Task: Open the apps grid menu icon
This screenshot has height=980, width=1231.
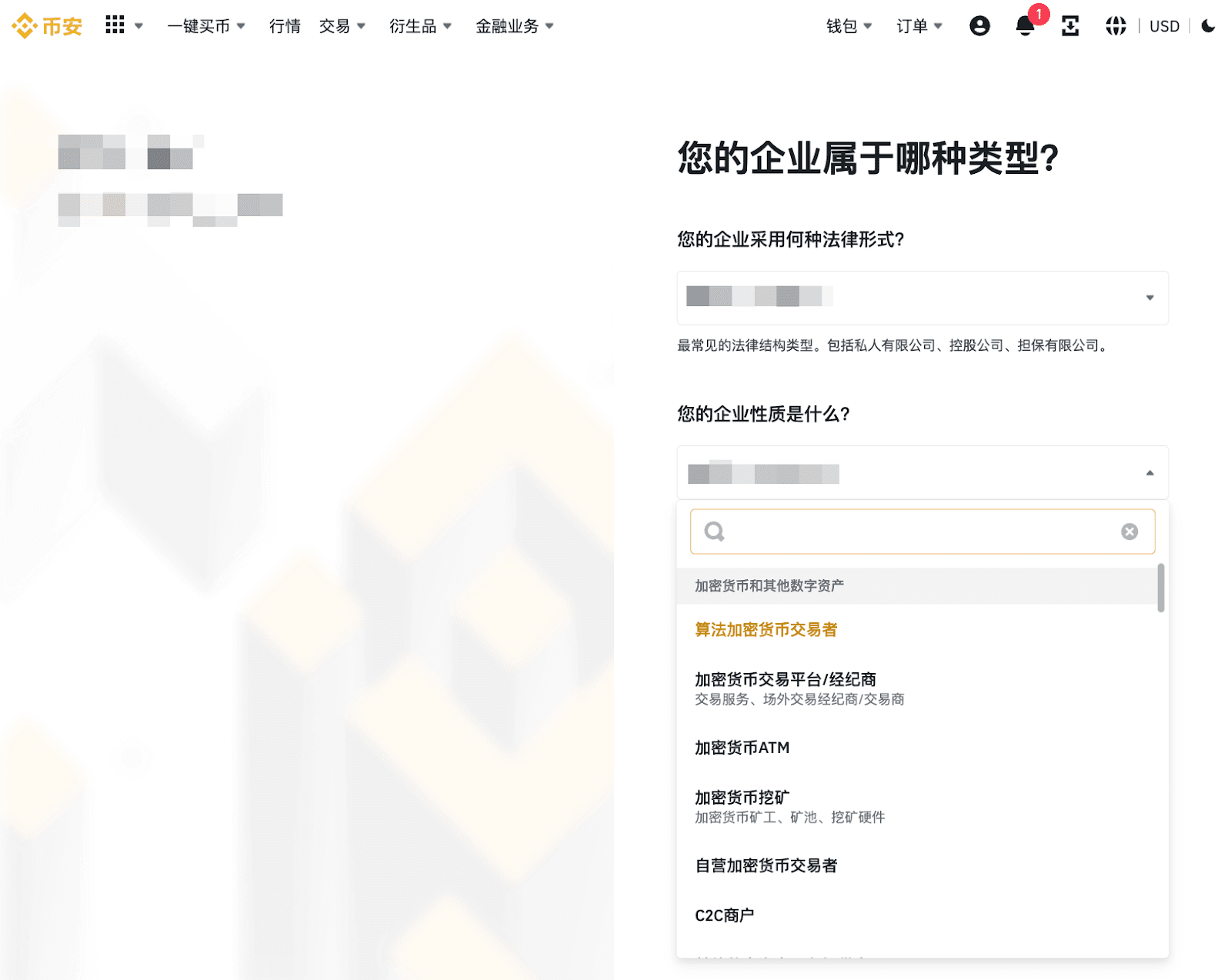Action: click(115, 25)
